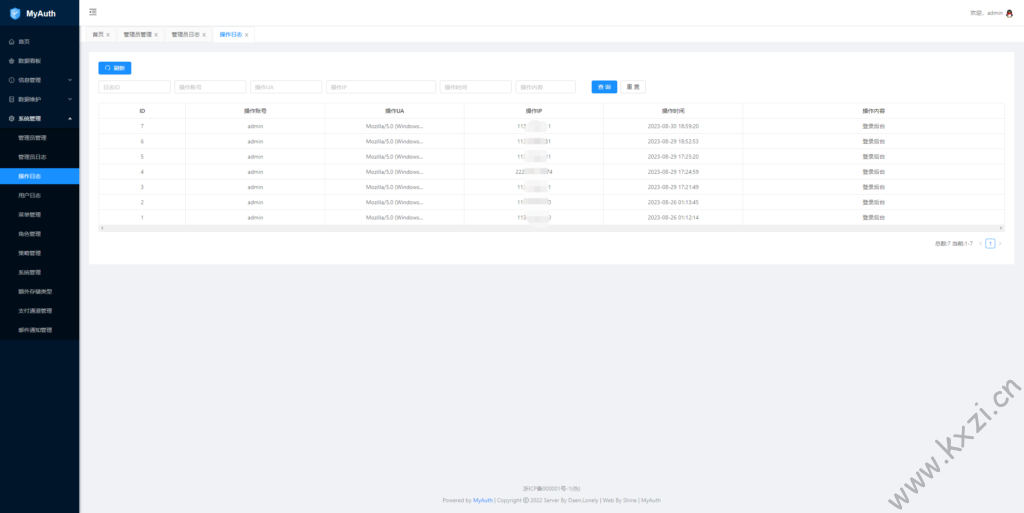The height and width of the screenshot is (513, 1024).
Task: Close the 管理员管理 tab
Action: 156,35
